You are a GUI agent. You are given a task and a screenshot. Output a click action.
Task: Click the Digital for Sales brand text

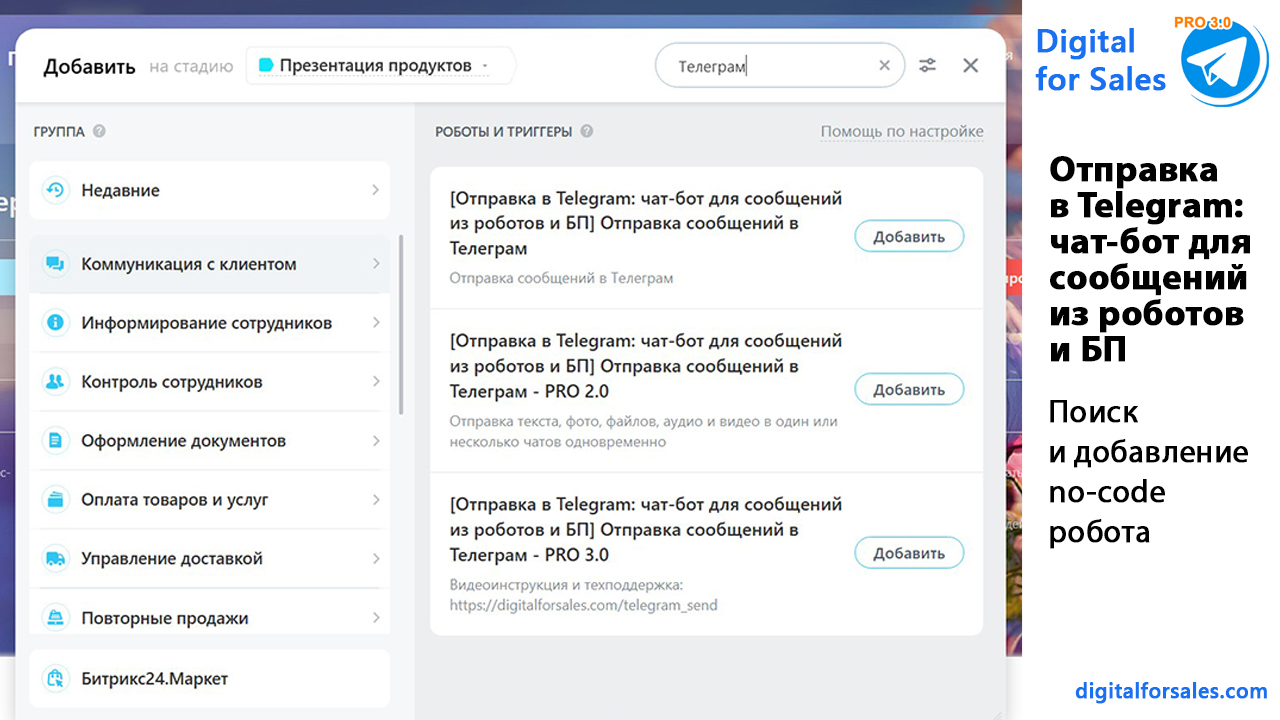(x=1101, y=60)
